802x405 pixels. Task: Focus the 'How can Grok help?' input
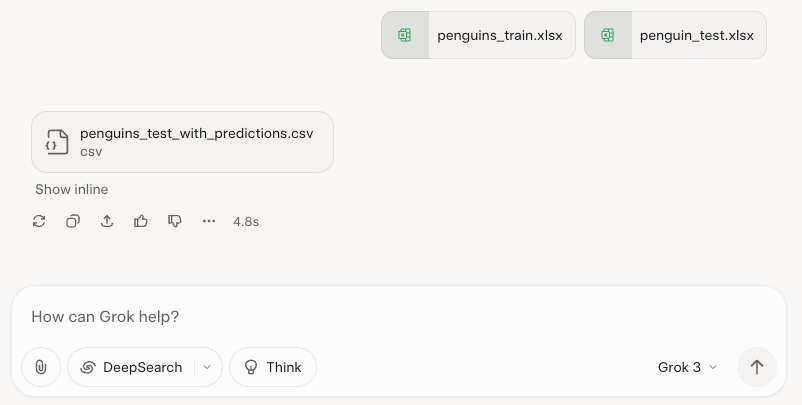pyautogui.click(x=399, y=317)
